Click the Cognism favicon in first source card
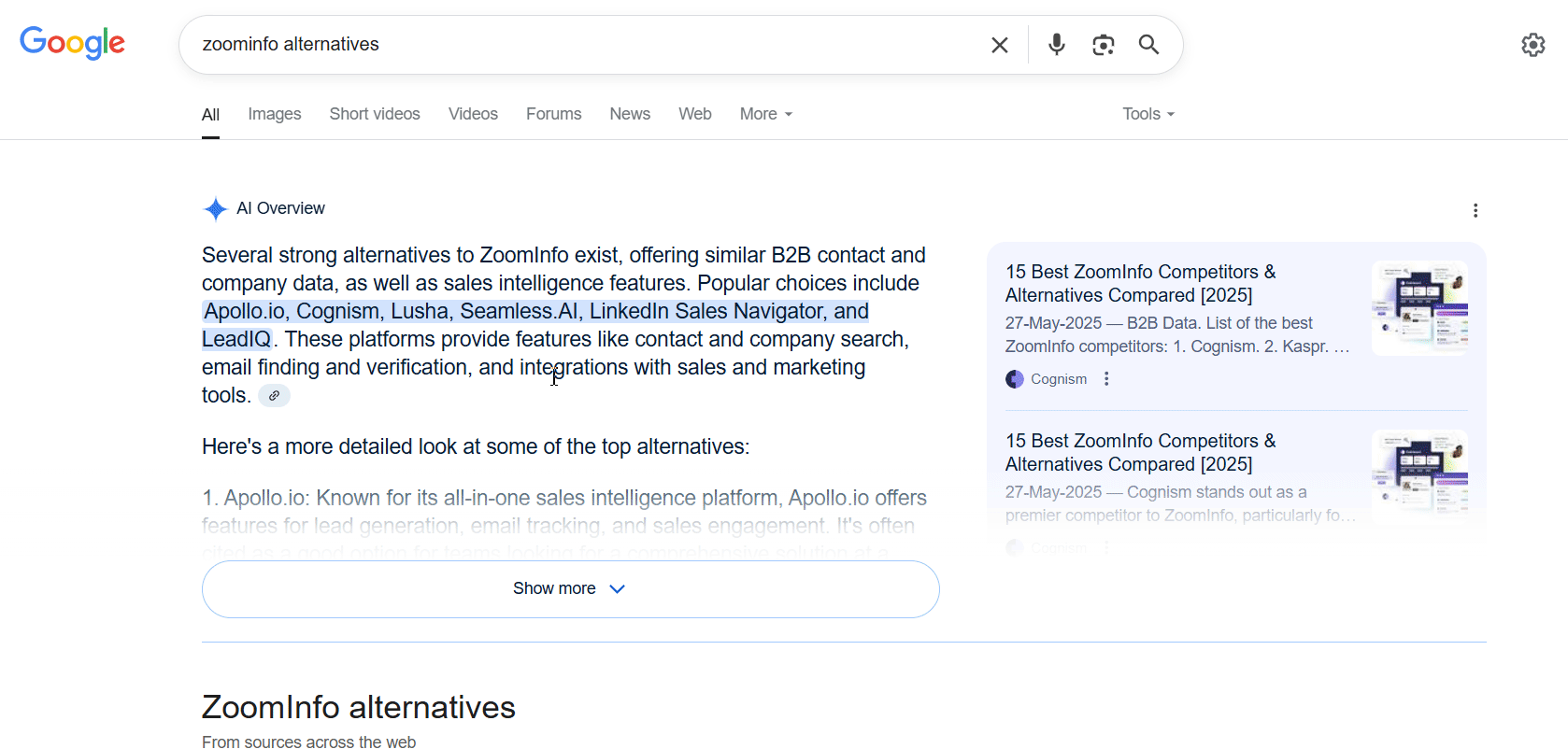The width and height of the screenshot is (1568, 749). [1015, 379]
